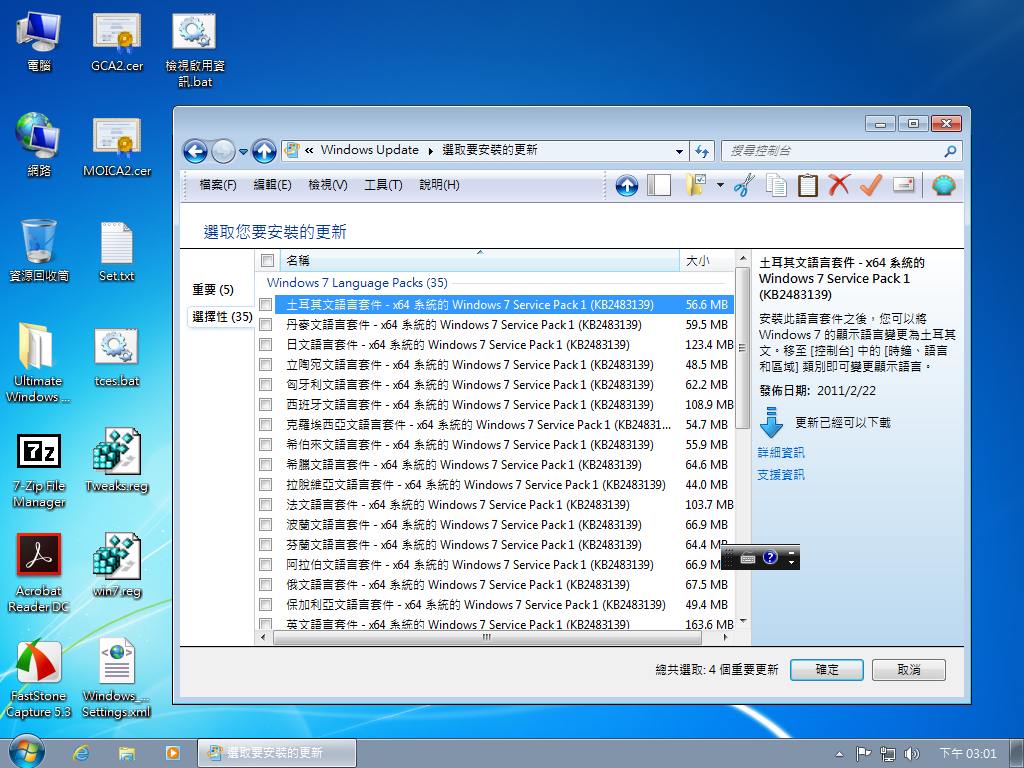The width and height of the screenshot is (1024, 768).
Task: Sort the list by the 大小 column header
Action: 707,261
